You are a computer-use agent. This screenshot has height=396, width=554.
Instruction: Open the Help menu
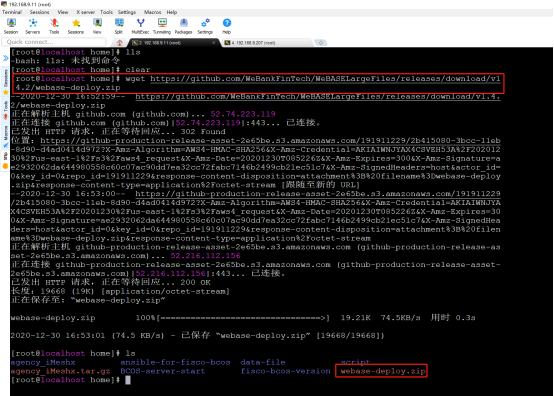point(172,12)
